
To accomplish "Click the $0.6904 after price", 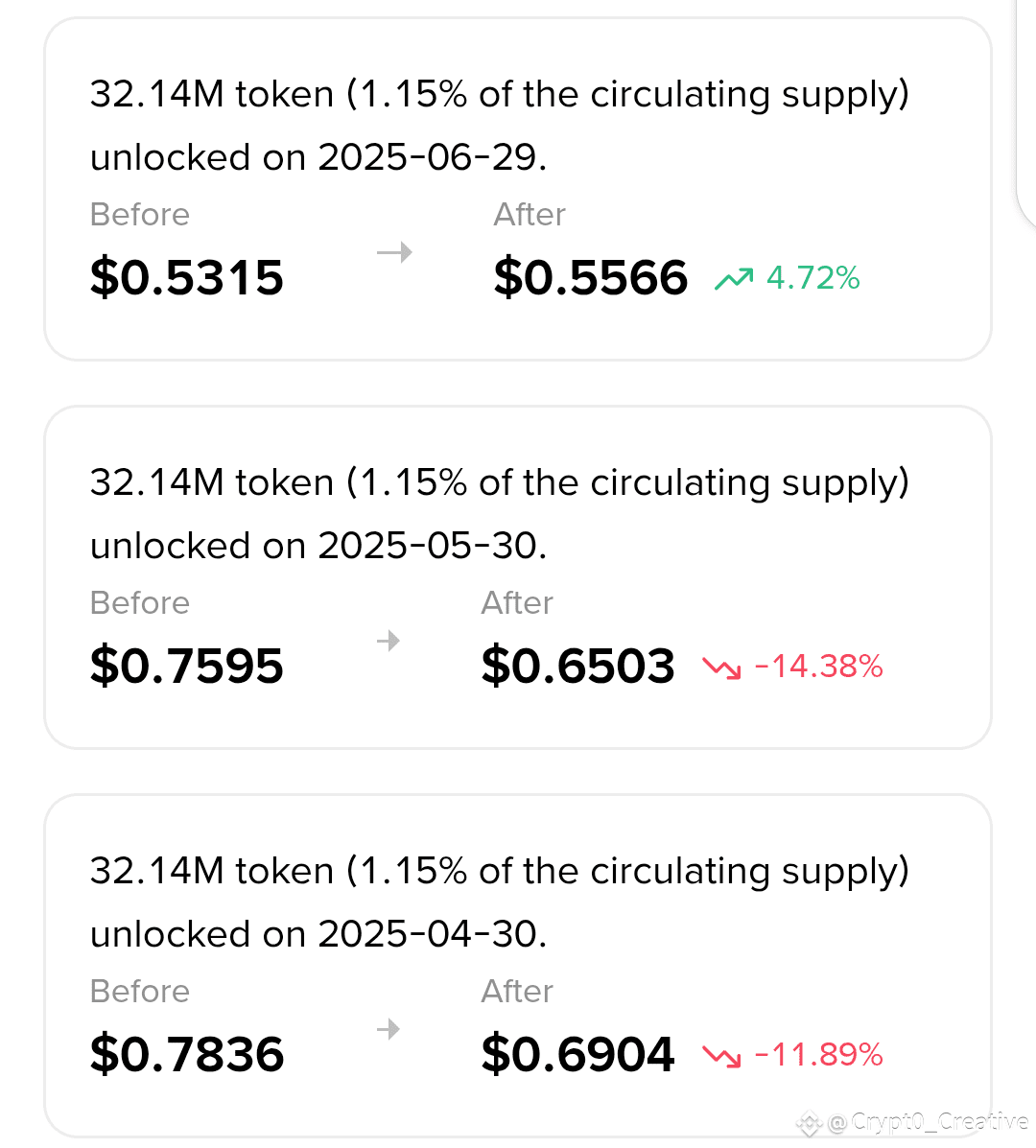I will pos(577,1055).
